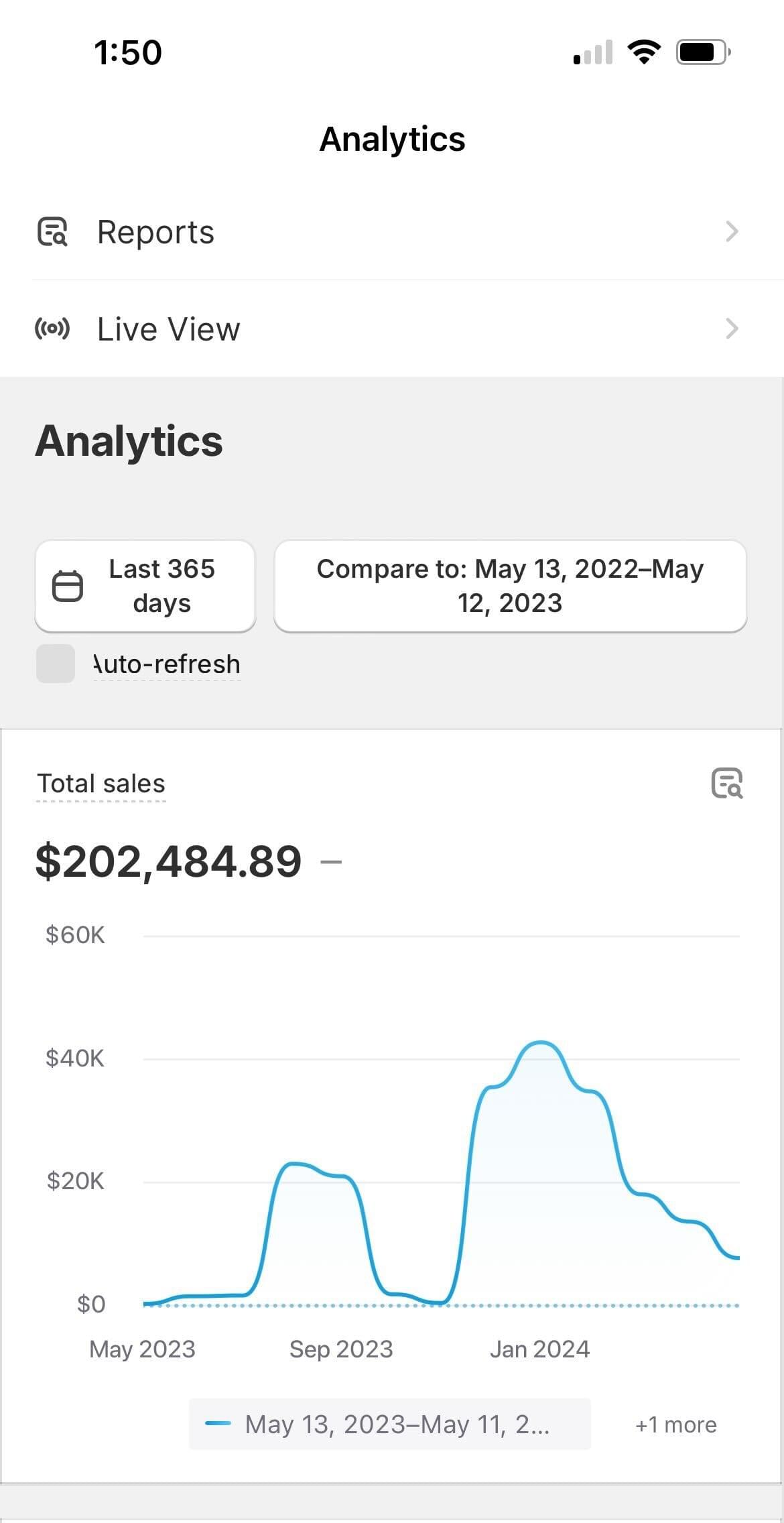
Task: Enable the Auto-refresh checkbox
Action: pyautogui.click(x=56, y=664)
